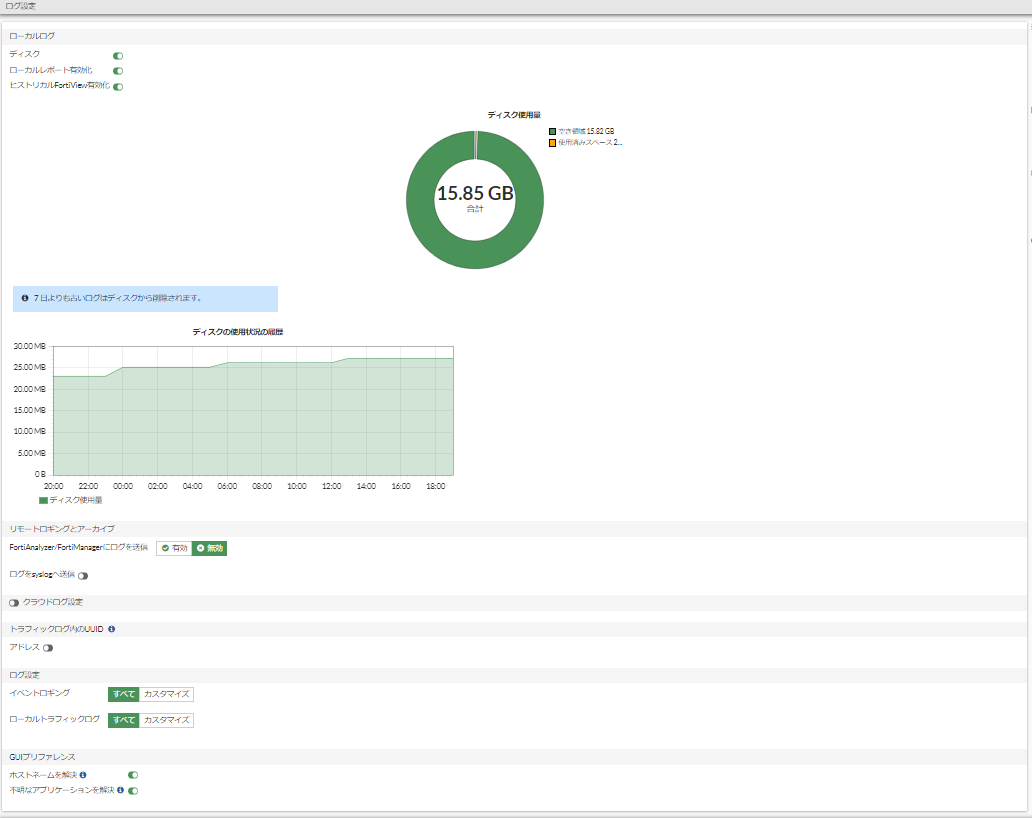The image size is (1032, 818).
Task: Click the FortiAnalyzer/FortiManagerにログを送信 label
Action: click(78, 548)
